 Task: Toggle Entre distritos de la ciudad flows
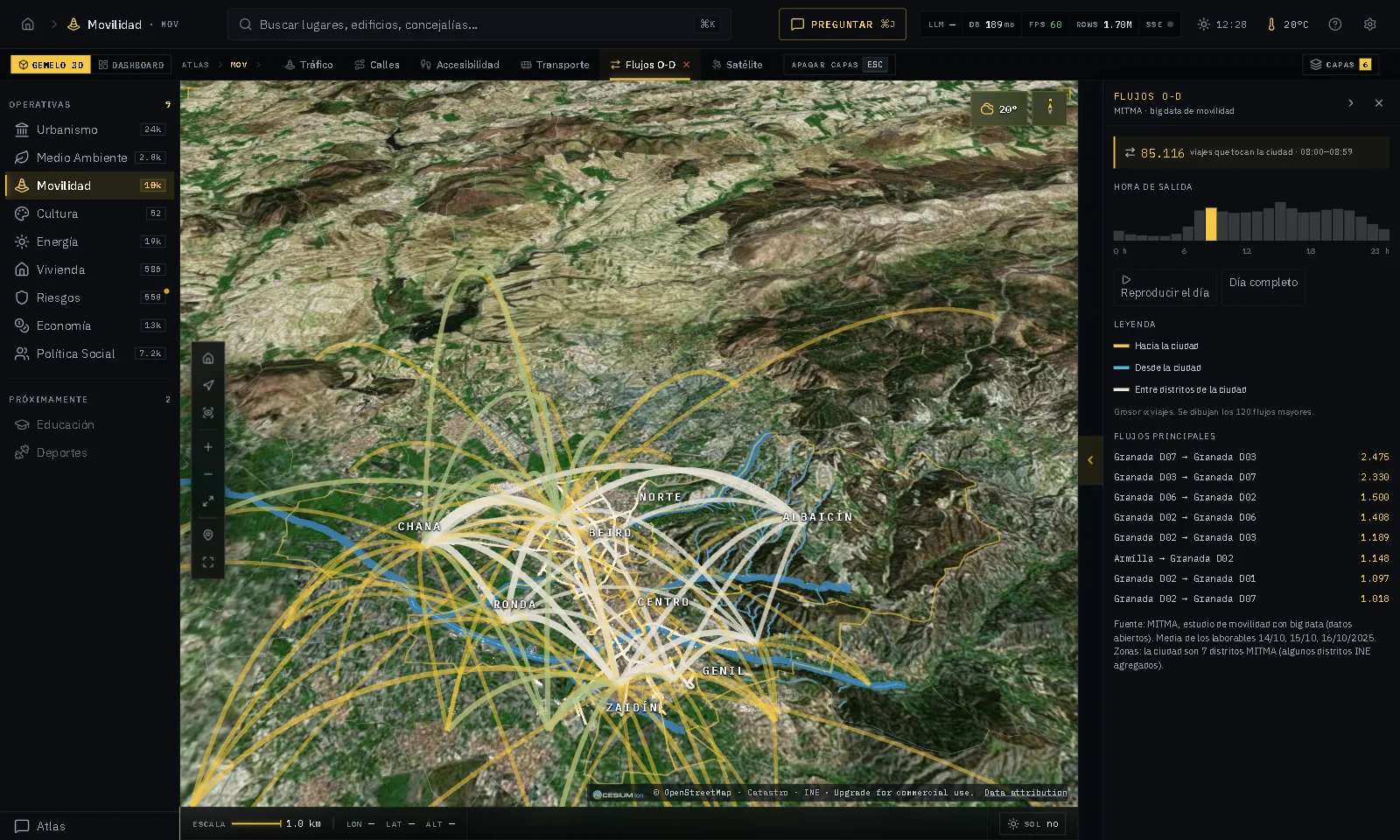click(1179, 389)
